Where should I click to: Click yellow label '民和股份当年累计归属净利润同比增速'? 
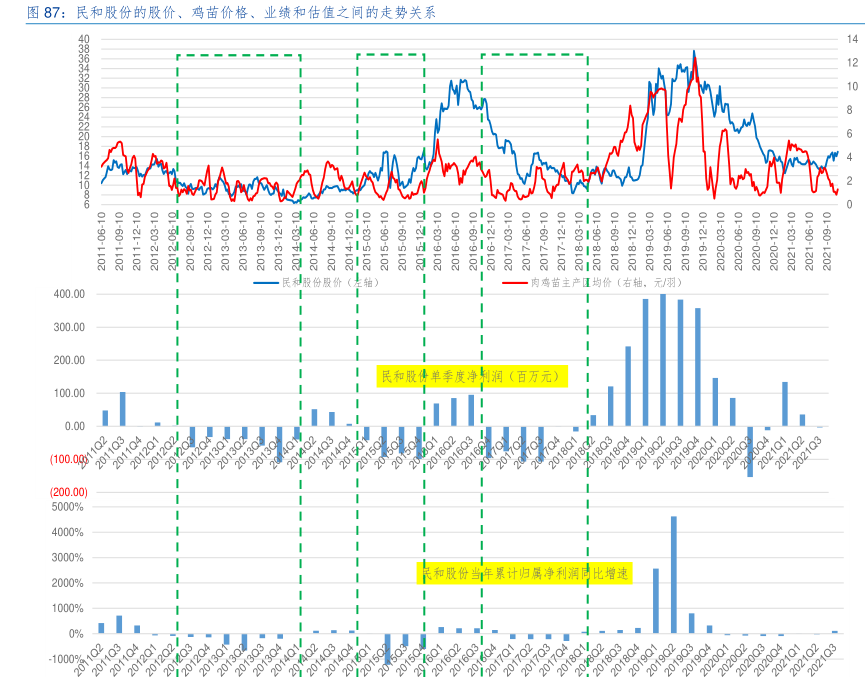tap(525, 573)
